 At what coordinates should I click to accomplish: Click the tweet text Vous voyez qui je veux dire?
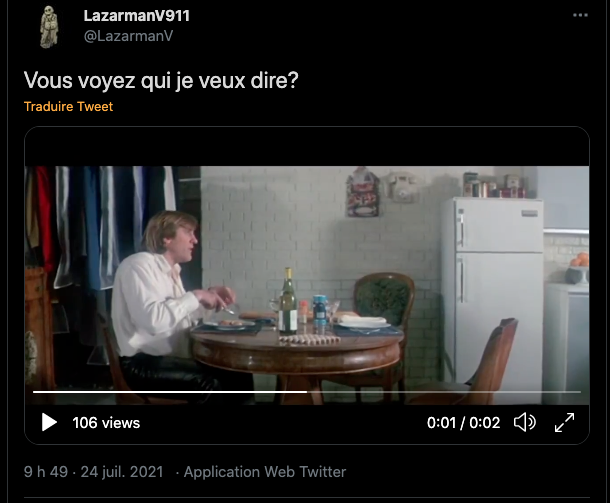pyautogui.click(x=161, y=81)
